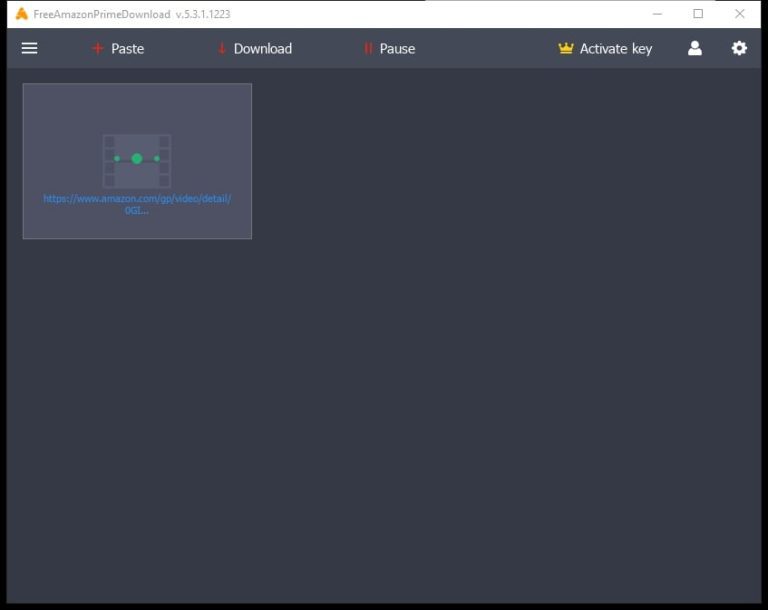The height and width of the screenshot is (610, 768).
Task: Minimize the application window
Action: pos(657,14)
